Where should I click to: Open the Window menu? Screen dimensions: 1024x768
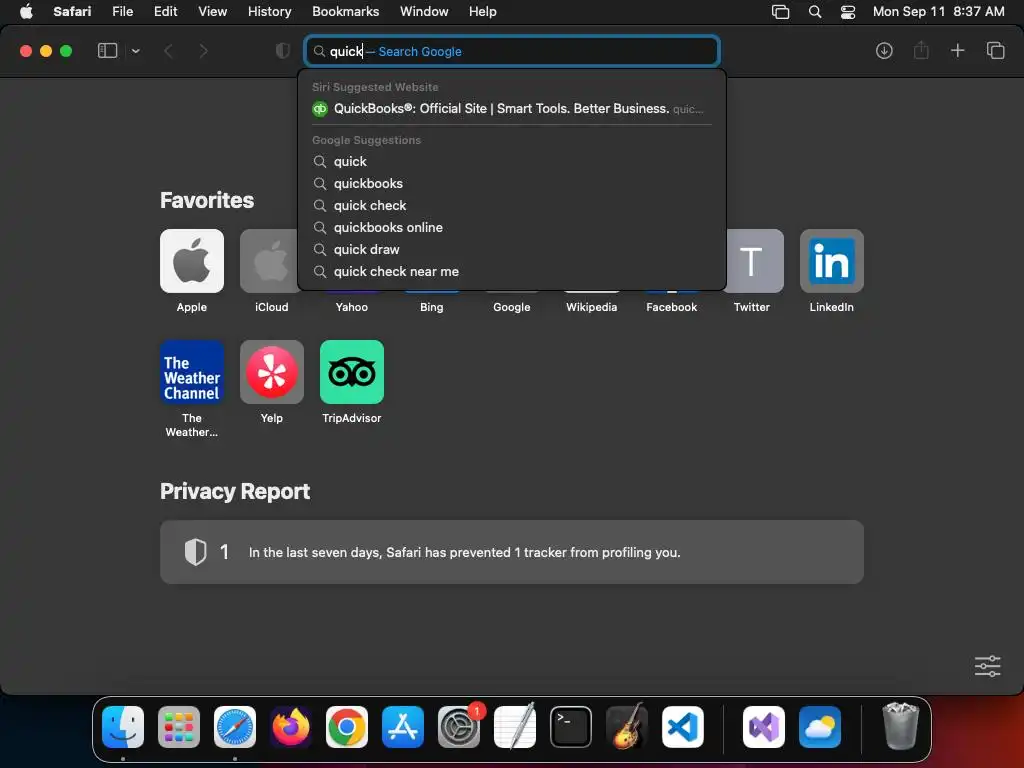[424, 12]
